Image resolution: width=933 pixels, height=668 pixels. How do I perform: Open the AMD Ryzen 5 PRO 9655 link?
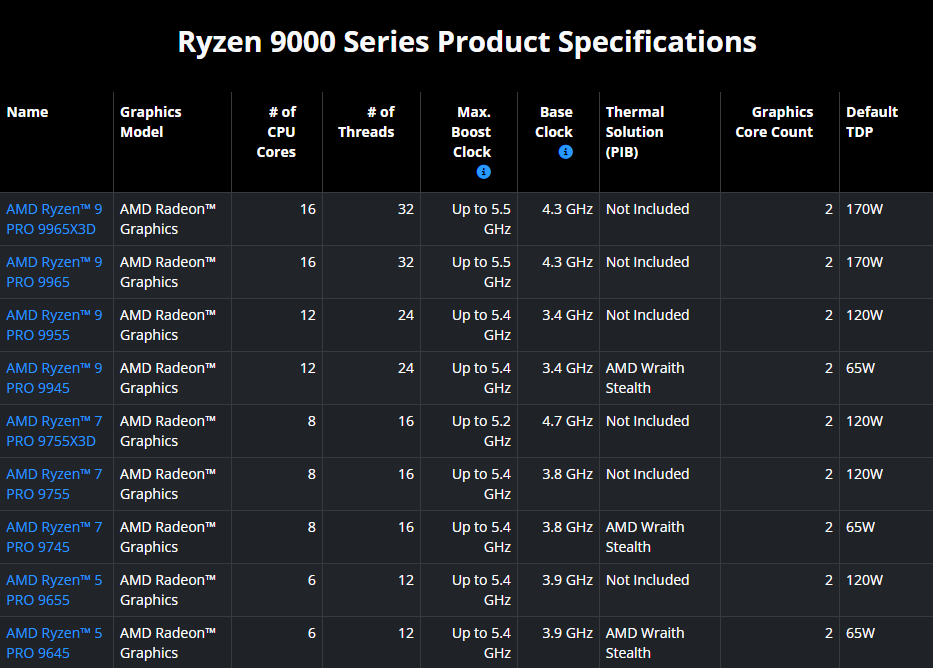pyautogui.click(x=54, y=589)
